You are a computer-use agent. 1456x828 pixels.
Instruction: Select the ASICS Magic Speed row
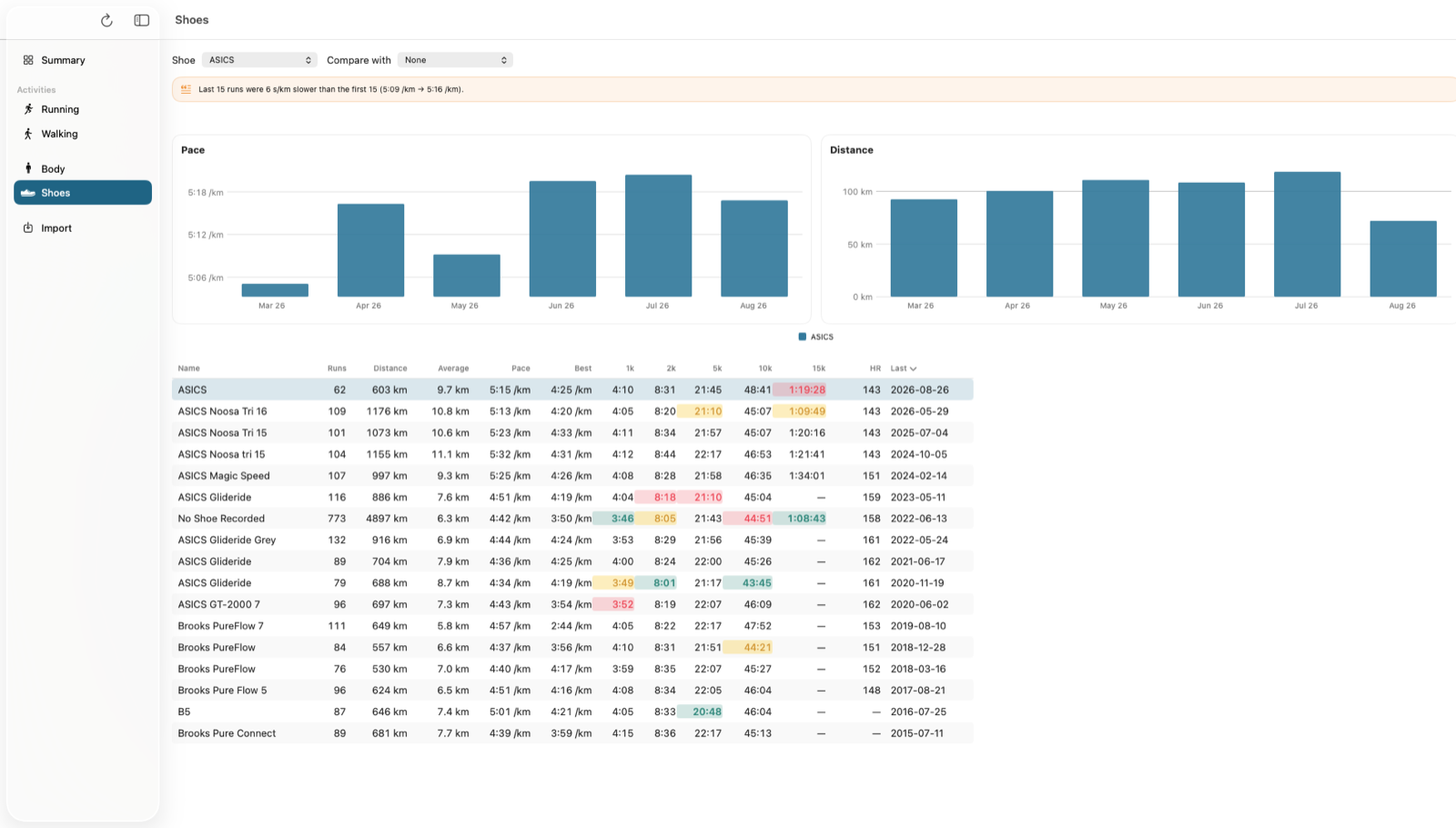[572, 476]
